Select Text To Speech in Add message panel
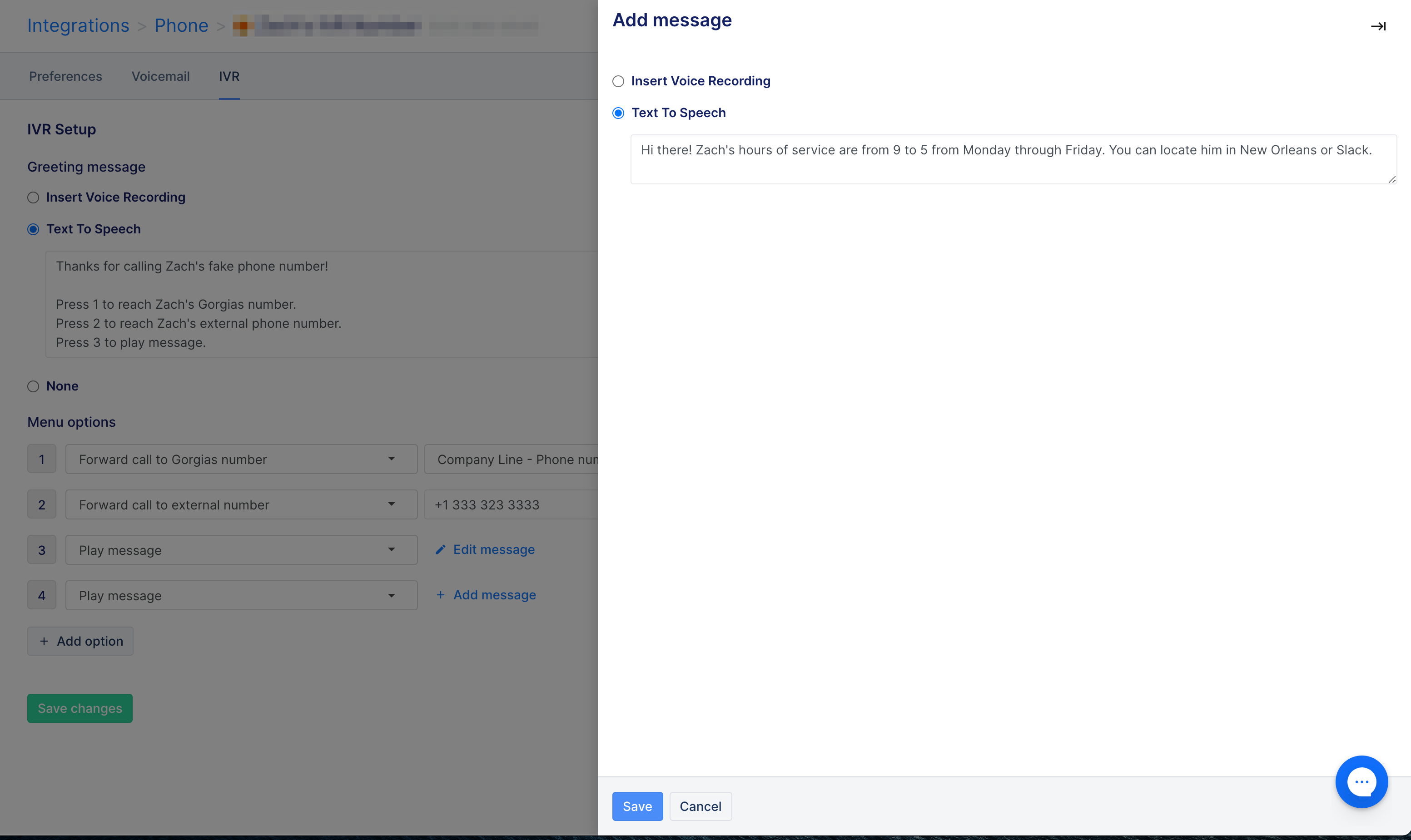 618,113
